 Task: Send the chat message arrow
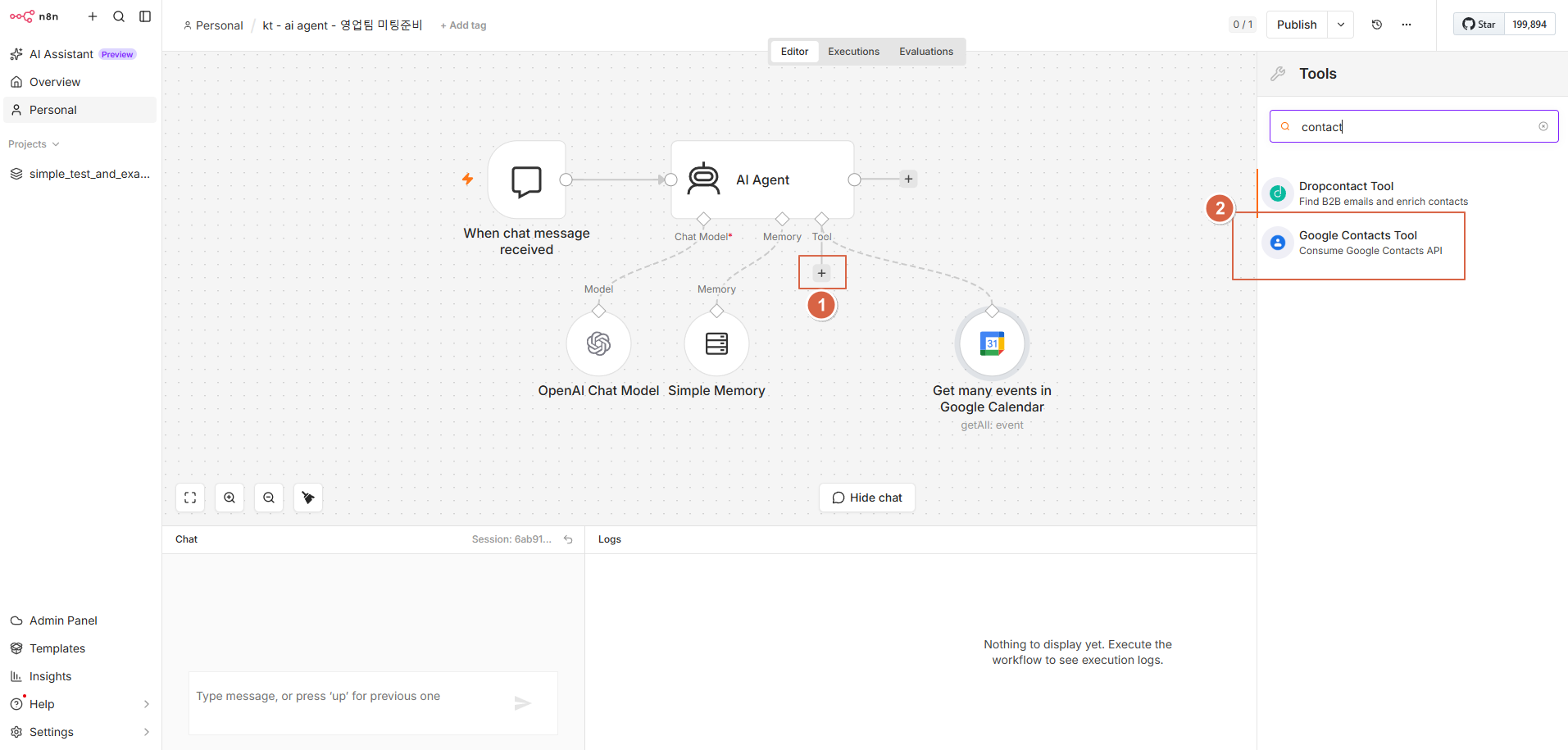(523, 703)
